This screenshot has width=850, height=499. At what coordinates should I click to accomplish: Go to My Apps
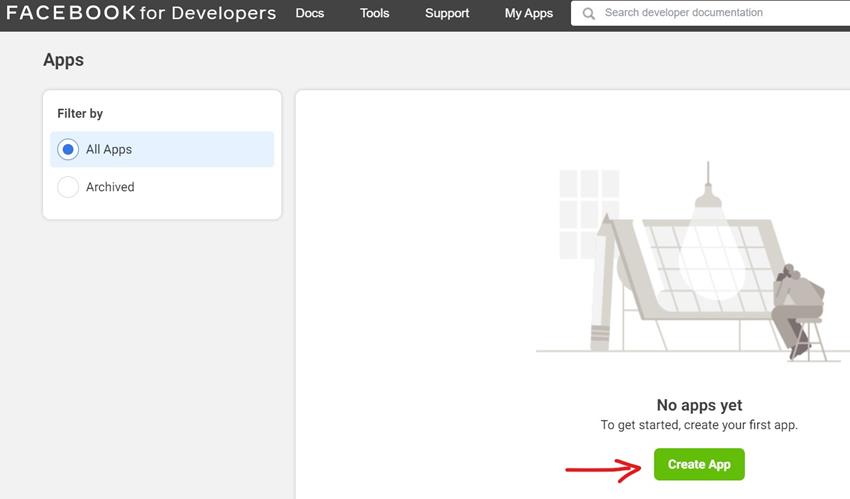tap(529, 13)
